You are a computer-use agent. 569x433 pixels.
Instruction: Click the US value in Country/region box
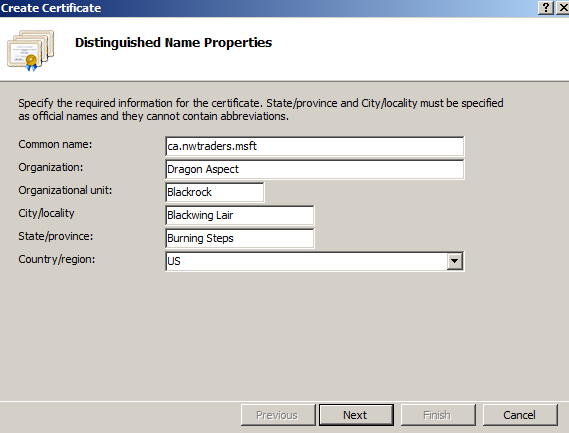pyautogui.click(x=174, y=261)
